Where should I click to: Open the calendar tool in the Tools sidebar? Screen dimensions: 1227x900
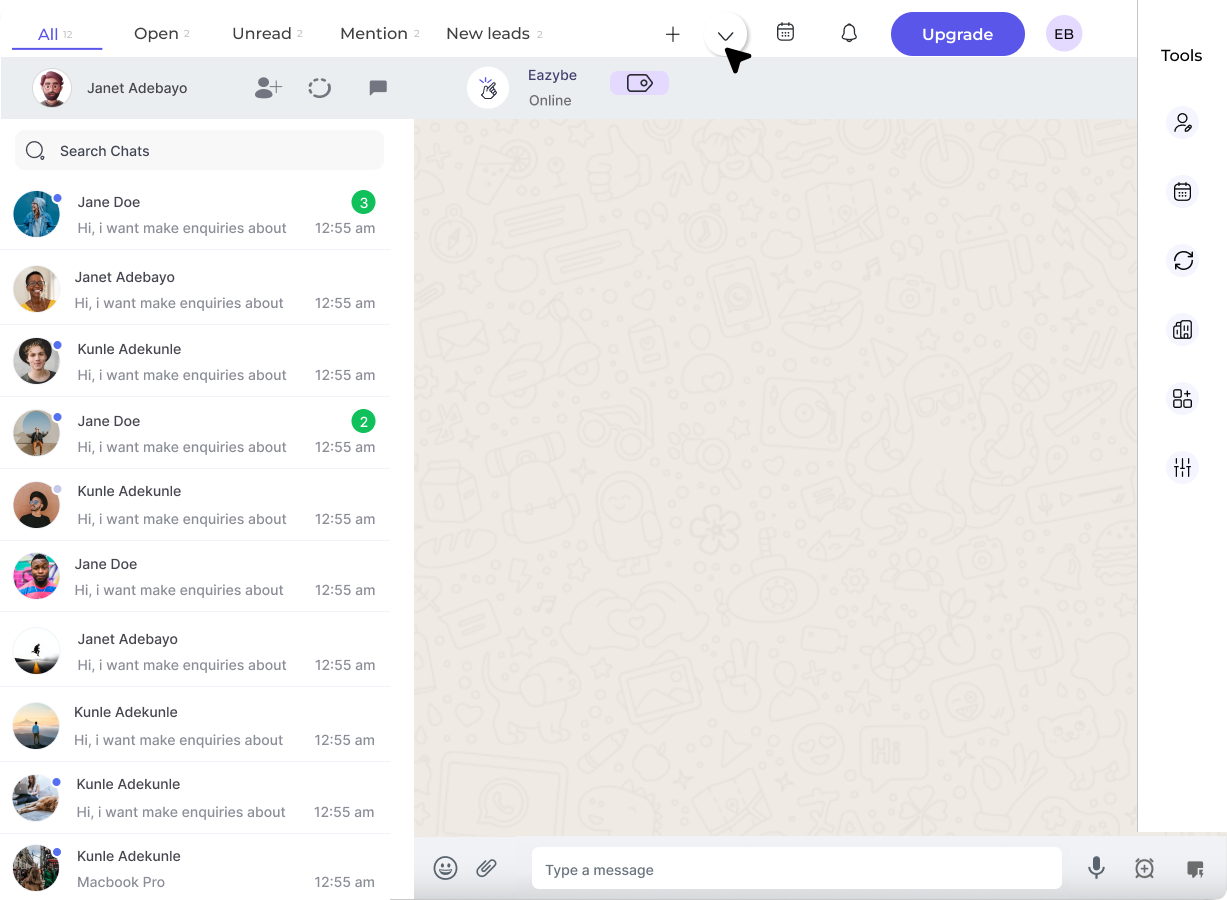point(1183,190)
